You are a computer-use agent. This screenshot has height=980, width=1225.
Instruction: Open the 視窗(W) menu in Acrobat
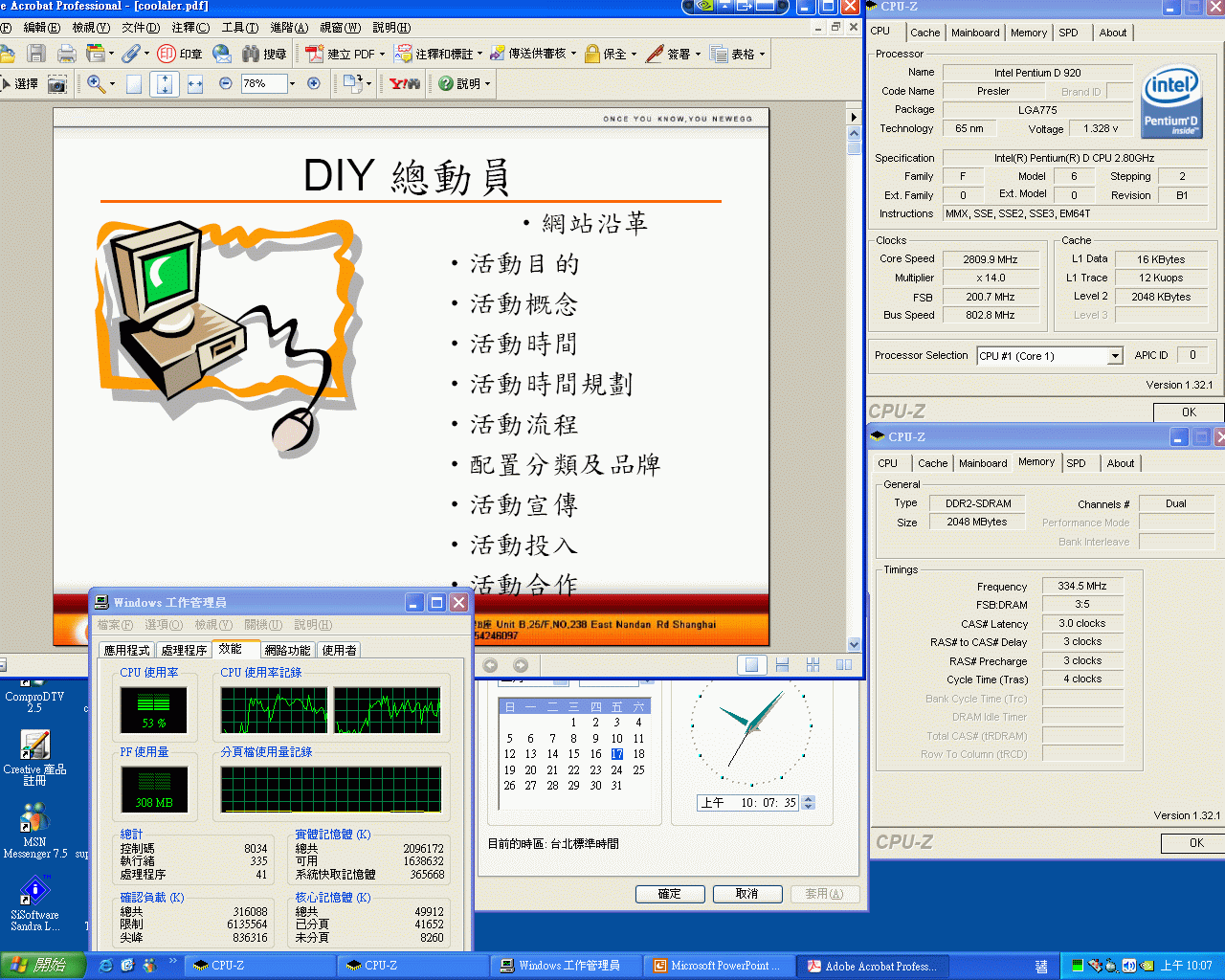point(341,28)
